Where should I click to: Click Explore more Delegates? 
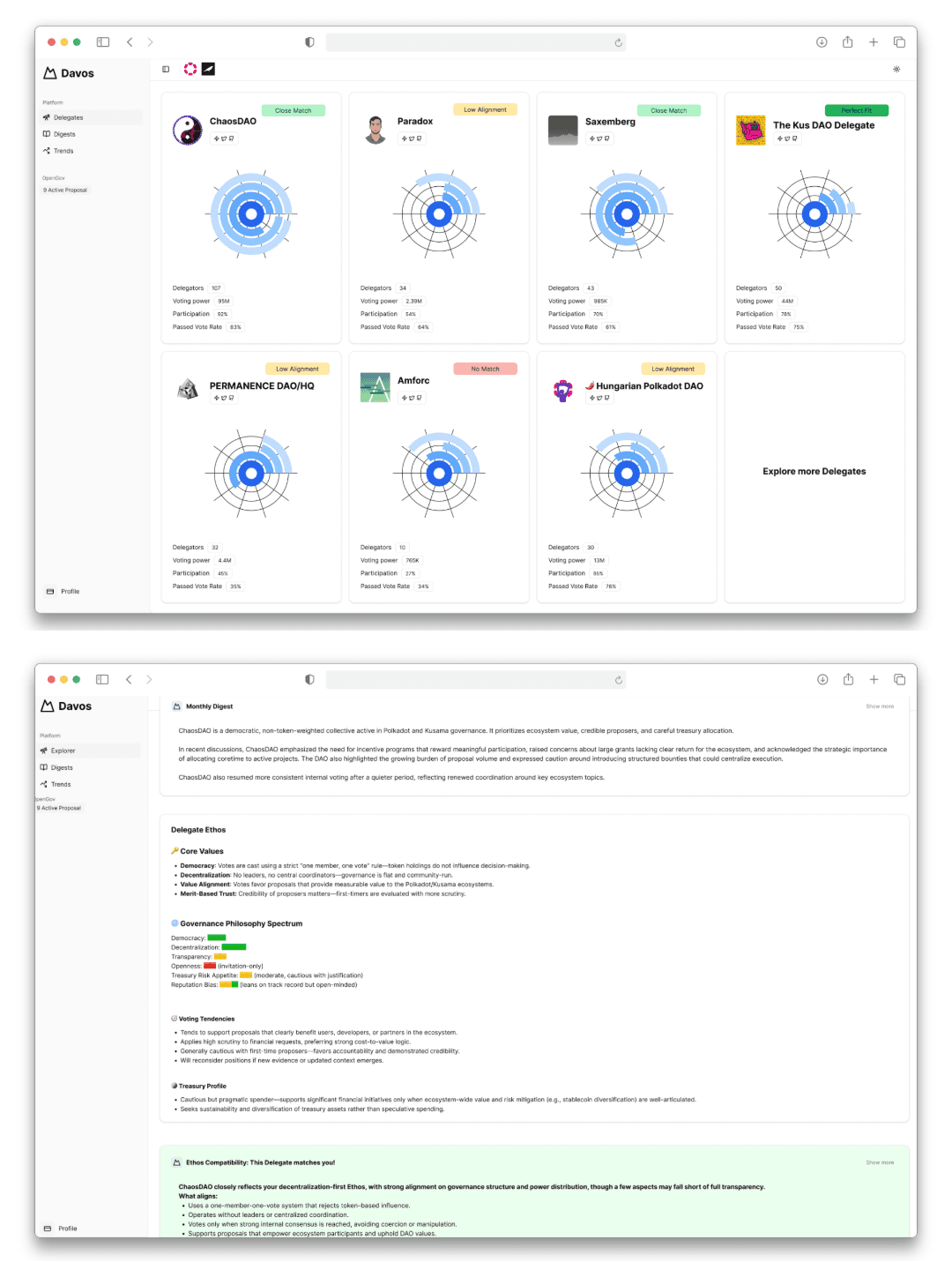click(x=814, y=472)
